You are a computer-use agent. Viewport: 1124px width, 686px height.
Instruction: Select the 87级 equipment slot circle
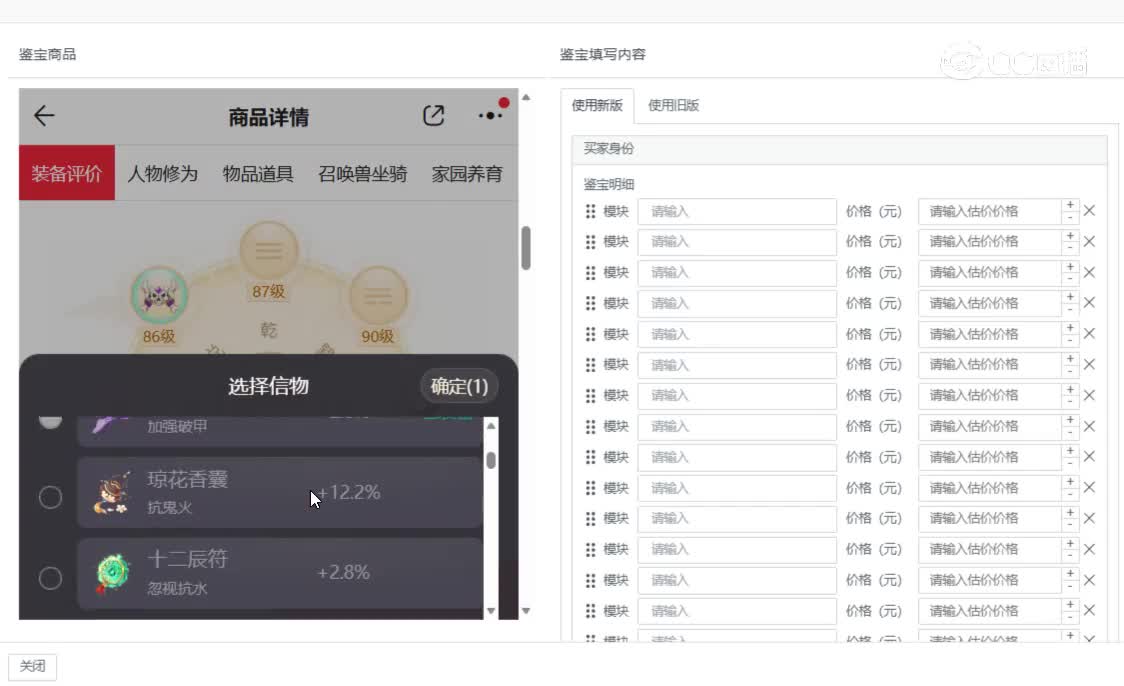coord(268,249)
